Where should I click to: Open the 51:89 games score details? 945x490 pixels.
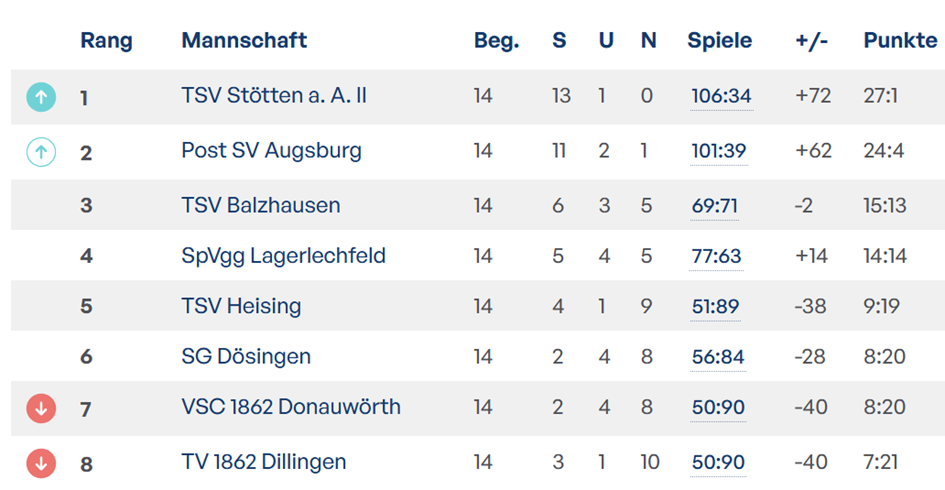(715, 307)
